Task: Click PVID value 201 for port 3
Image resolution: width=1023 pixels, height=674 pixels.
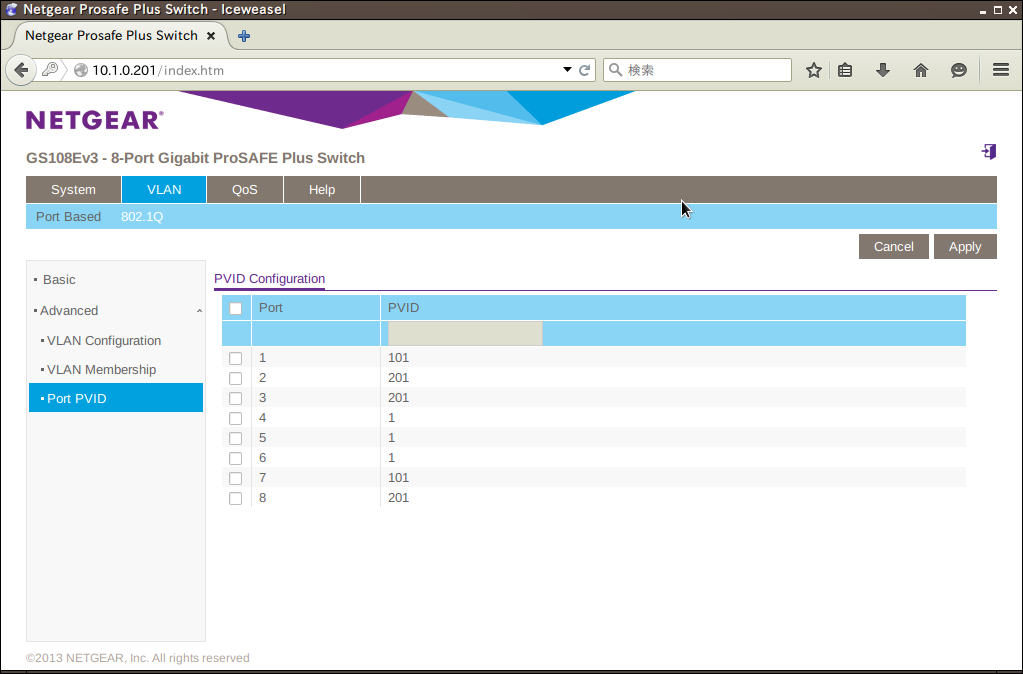Action: tap(398, 397)
